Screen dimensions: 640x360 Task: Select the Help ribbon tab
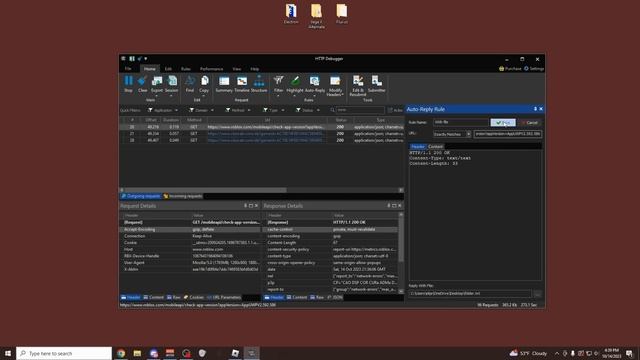255,69
